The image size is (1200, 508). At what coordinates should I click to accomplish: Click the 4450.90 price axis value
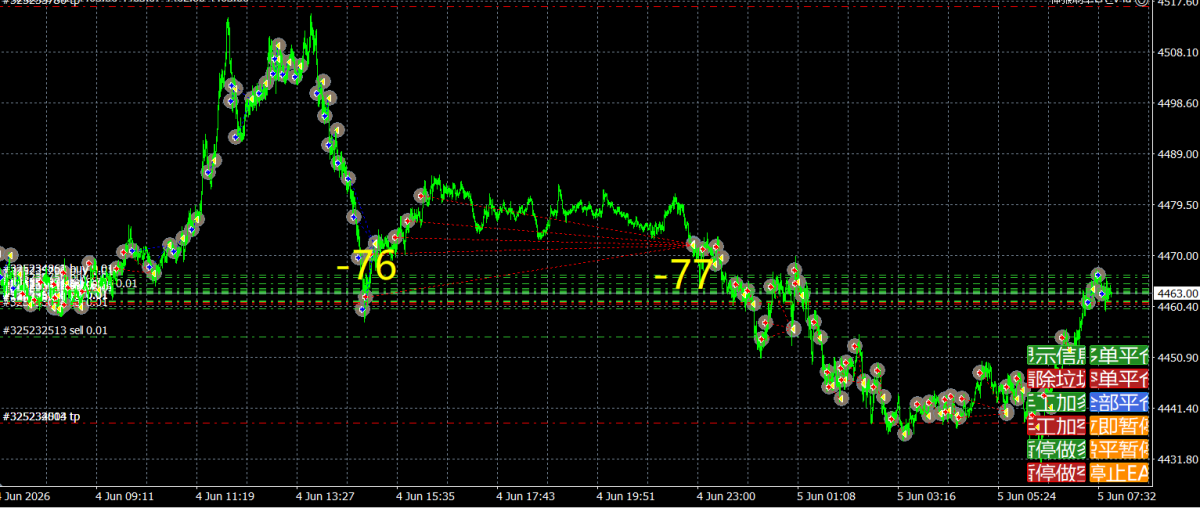(1177, 358)
